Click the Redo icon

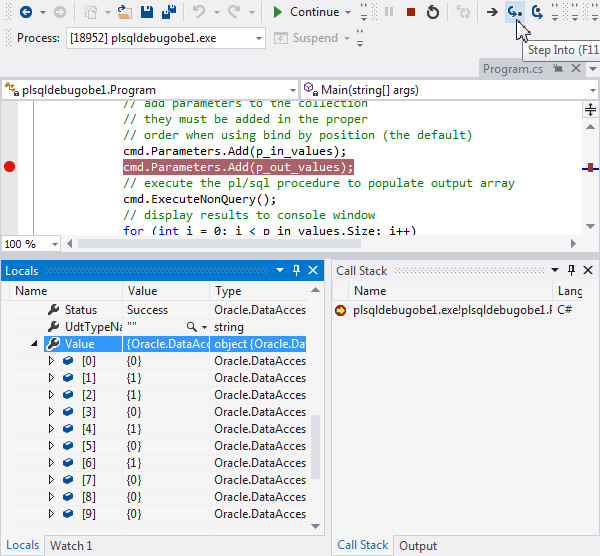click(x=234, y=12)
